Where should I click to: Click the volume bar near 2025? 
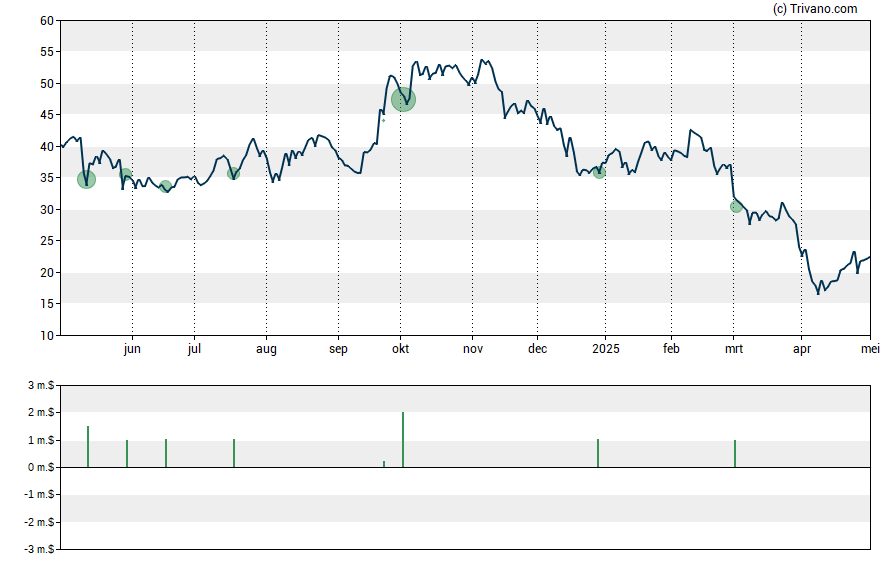(x=598, y=453)
